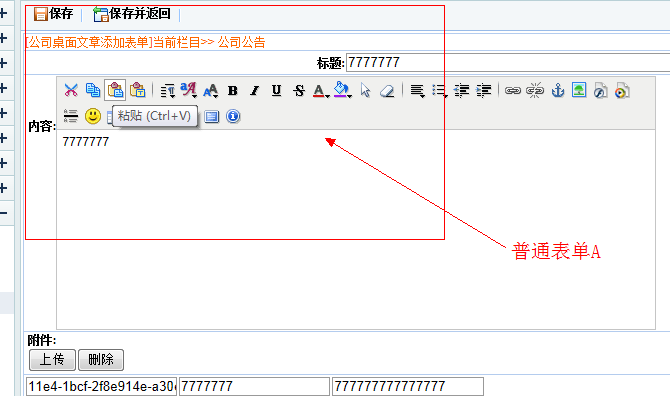Click the Indent icon
The height and width of the screenshot is (396, 670).
pos(484,91)
